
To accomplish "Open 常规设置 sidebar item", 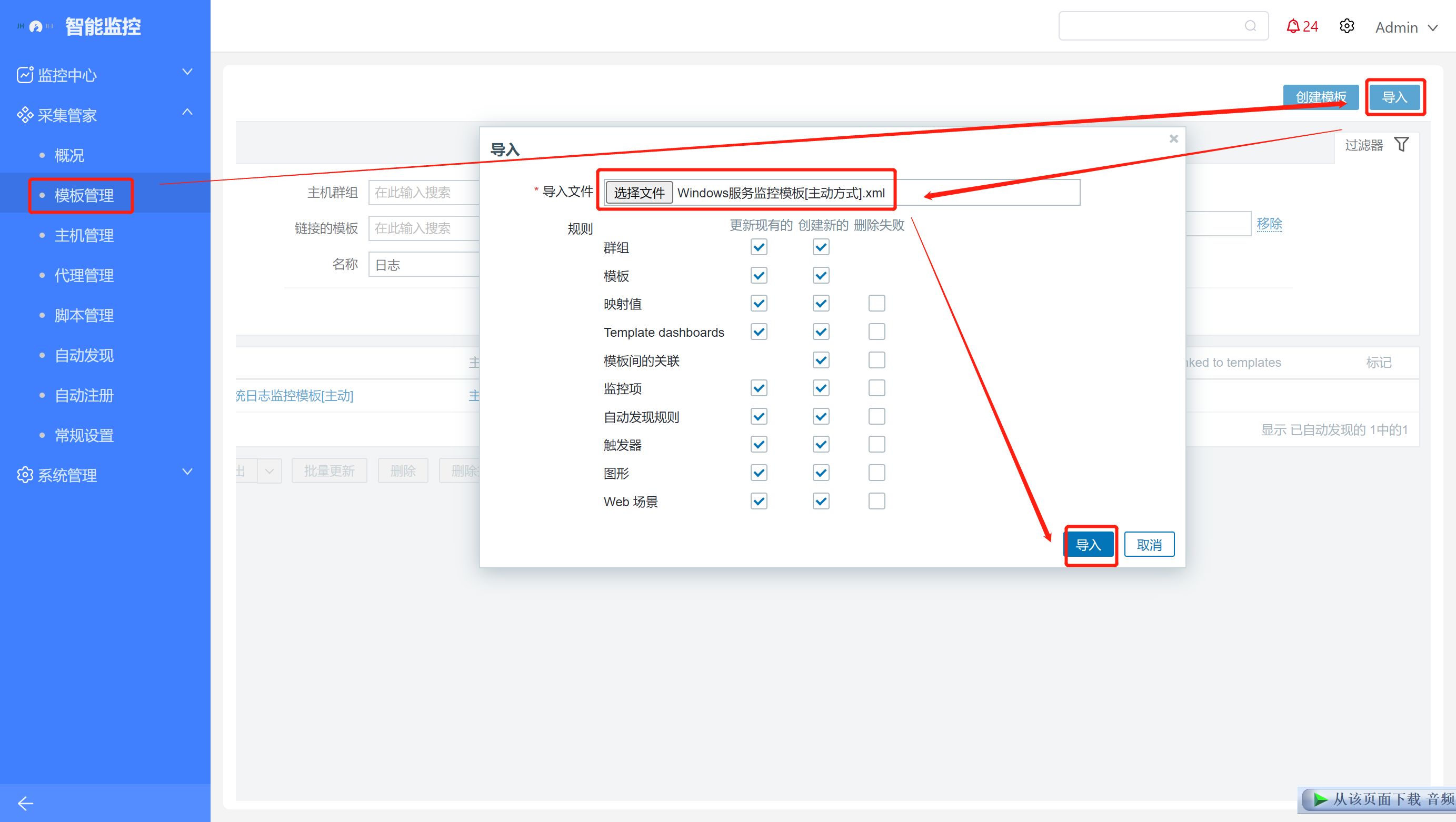I will pos(84,436).
